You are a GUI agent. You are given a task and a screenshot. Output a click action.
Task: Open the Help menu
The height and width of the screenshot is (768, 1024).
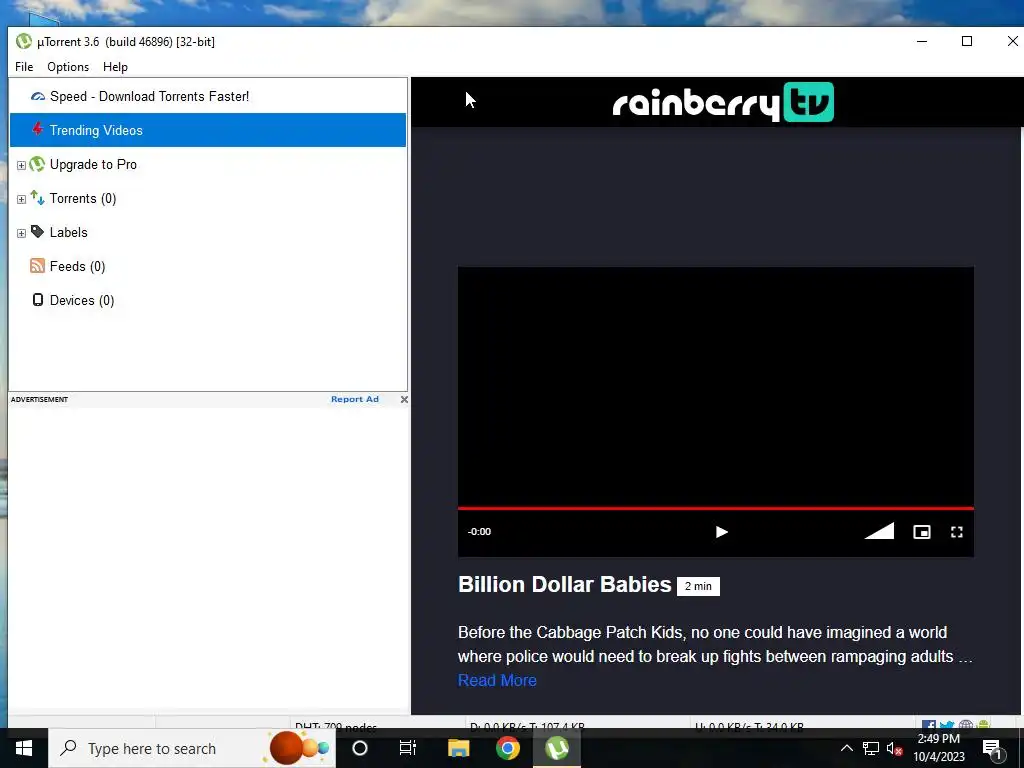tap(115, 67)
